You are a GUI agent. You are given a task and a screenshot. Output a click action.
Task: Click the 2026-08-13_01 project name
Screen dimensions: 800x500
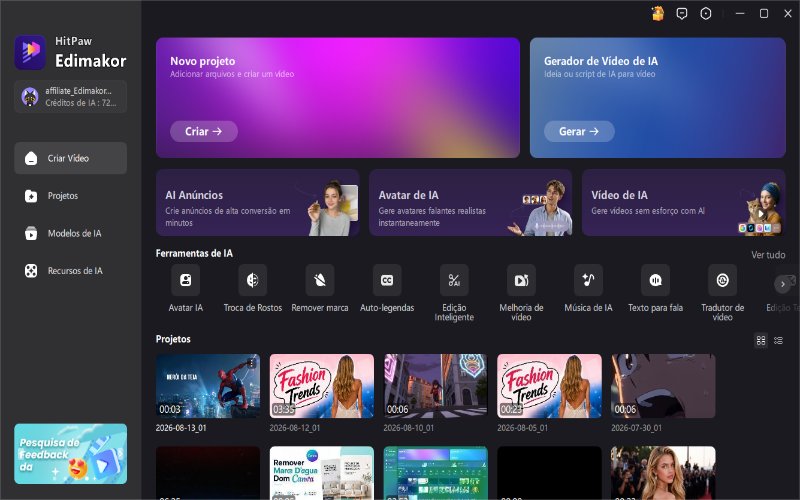tap(181, 428)
